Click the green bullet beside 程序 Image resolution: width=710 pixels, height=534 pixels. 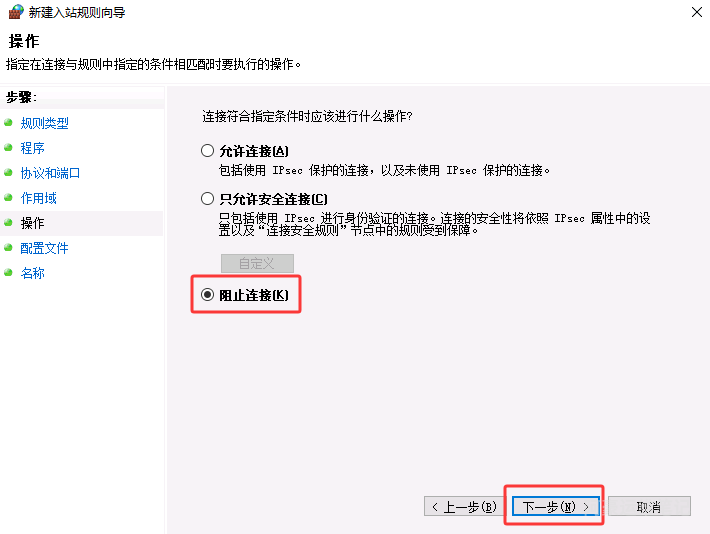(x=8, y=147)
